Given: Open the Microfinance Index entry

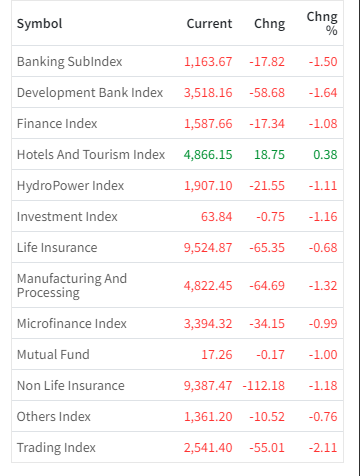Looking at the screenshot, I should pos(72,324).
